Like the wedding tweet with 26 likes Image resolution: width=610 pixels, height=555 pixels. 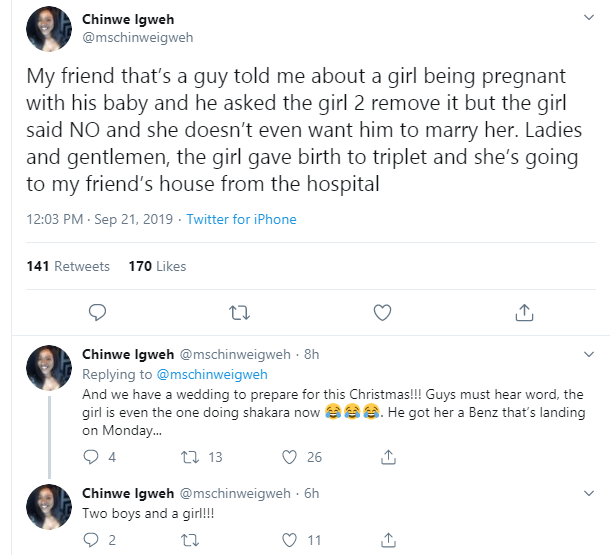(290, 457)
